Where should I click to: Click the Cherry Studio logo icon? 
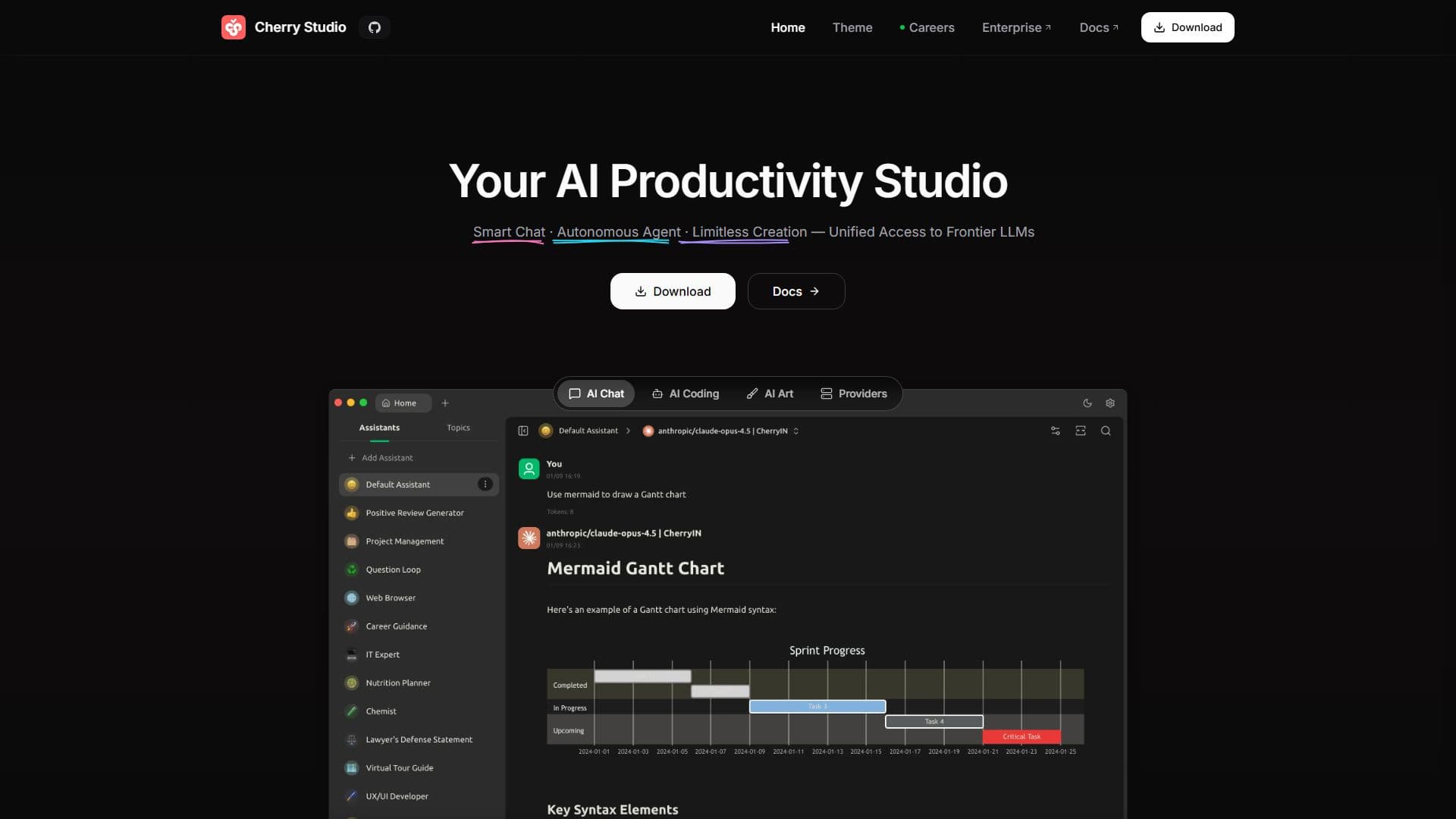click(x=234, y=27)
